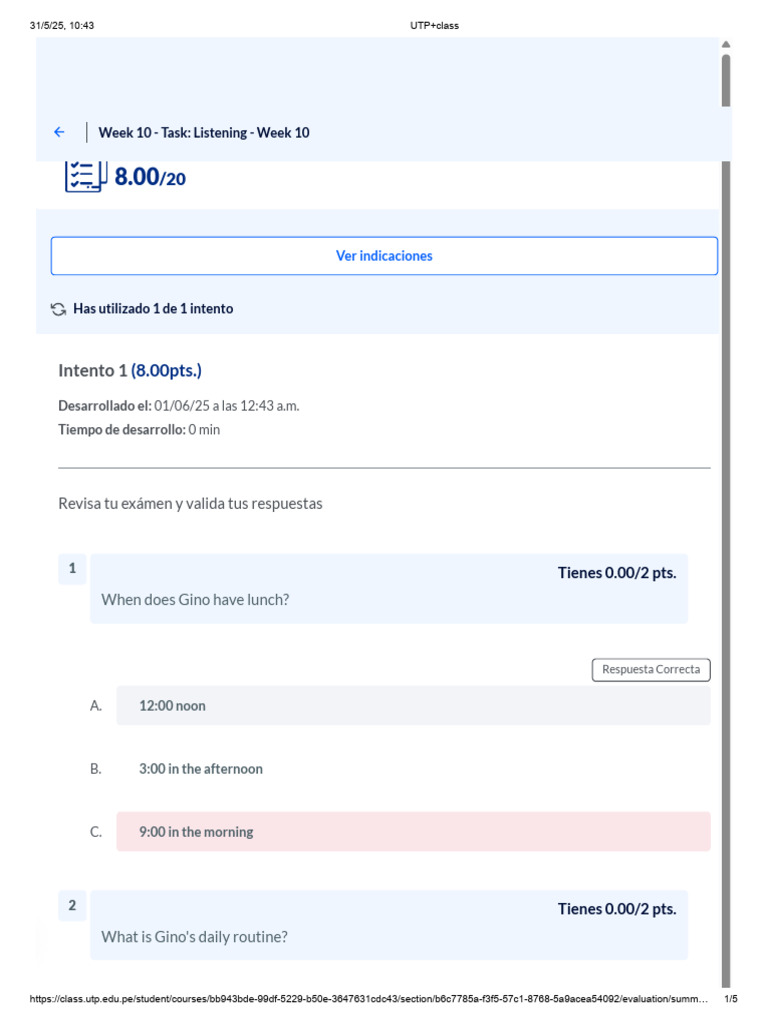Click the UTP+class page header title
The height and width of the screenshot is (1024, 768).
click(x=434, y=25)
